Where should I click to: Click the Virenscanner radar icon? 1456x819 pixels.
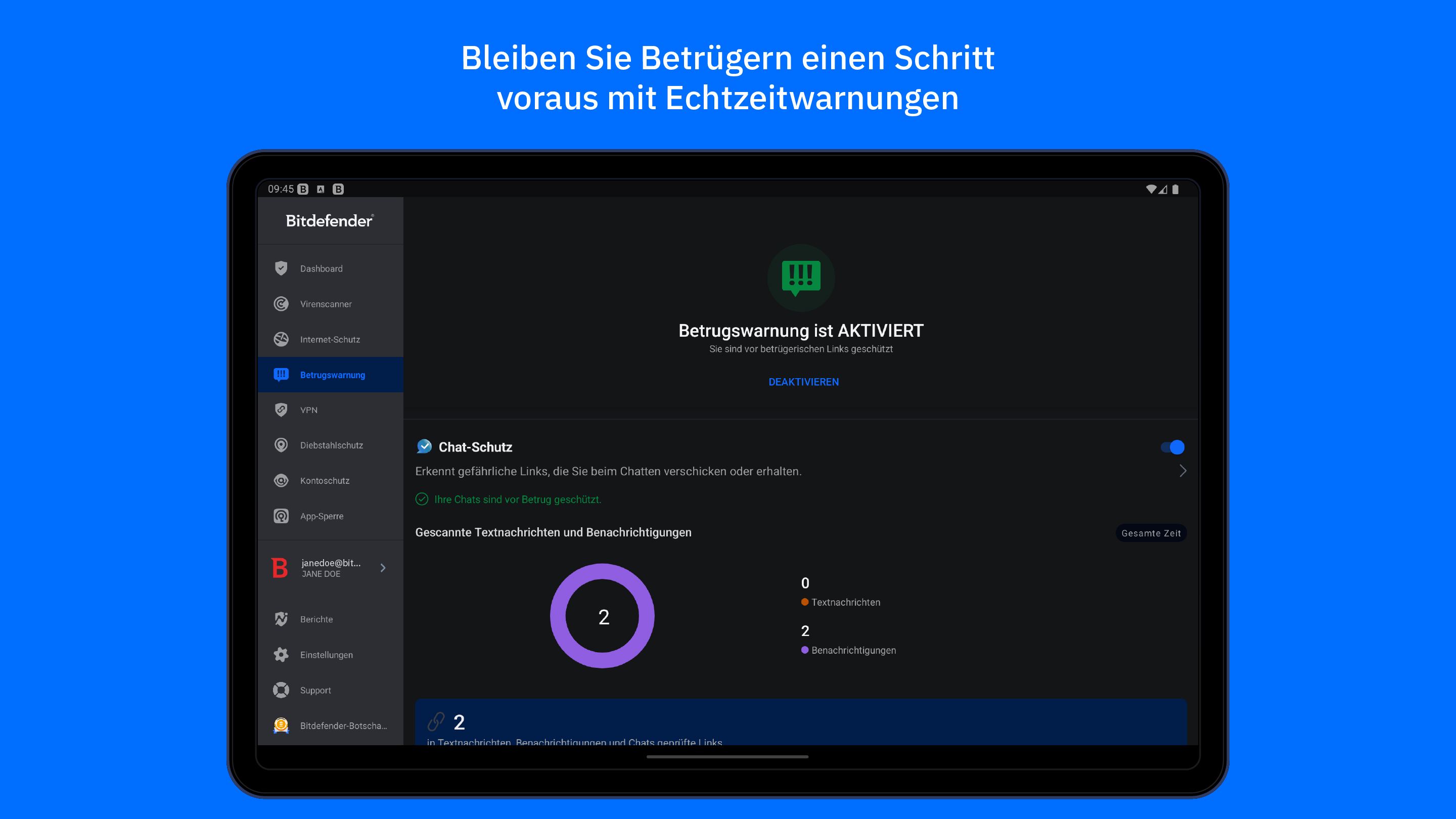281,304
